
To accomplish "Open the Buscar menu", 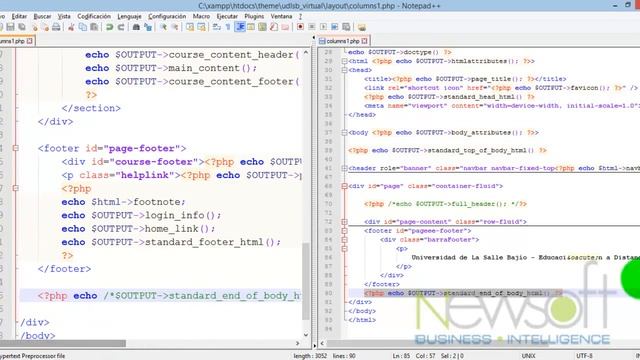I will (42, 16).
